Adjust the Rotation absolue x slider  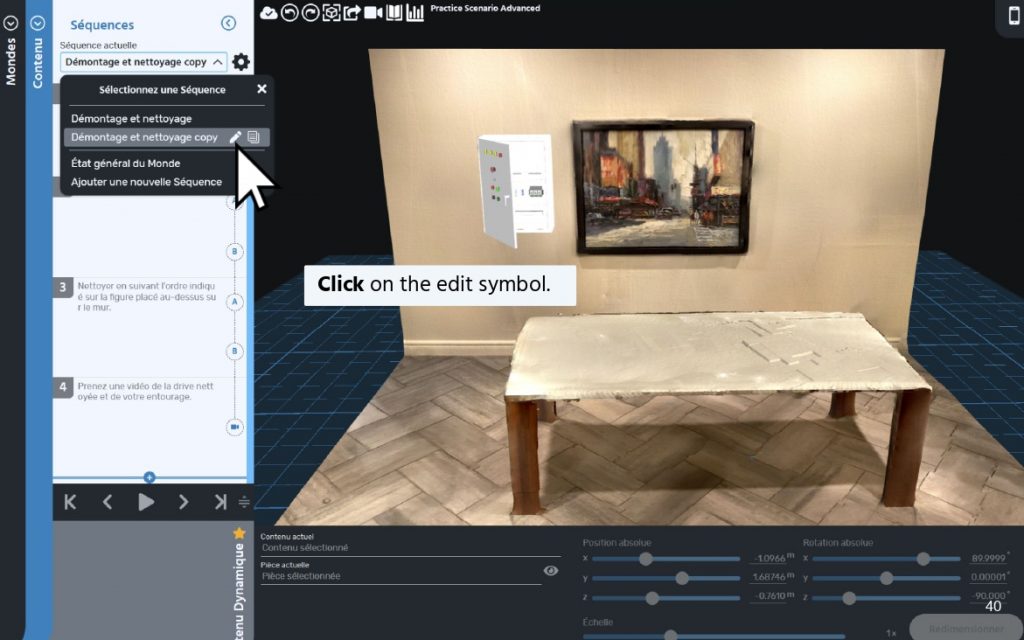coord(923,558)
